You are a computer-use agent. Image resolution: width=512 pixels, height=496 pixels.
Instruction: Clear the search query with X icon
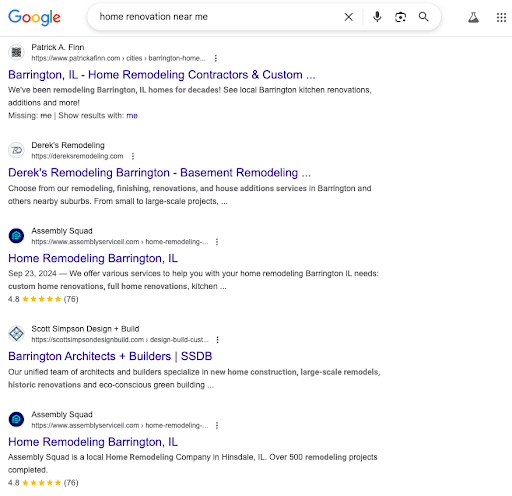point(348,17)
